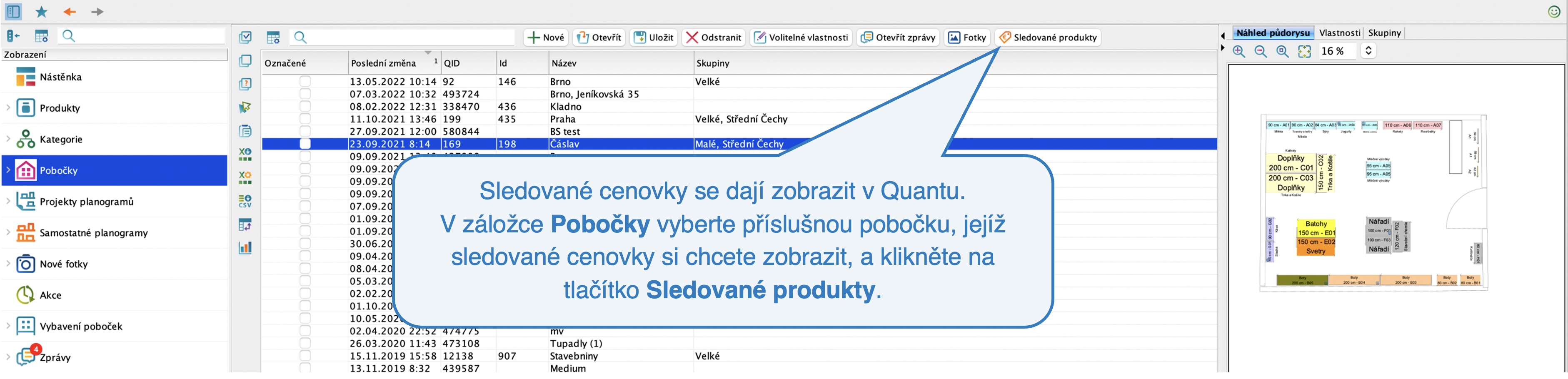Screen dimensions: 1568x379
Task: Switch to Náhled půdorysu tab
Action: tap(1273, 33)
